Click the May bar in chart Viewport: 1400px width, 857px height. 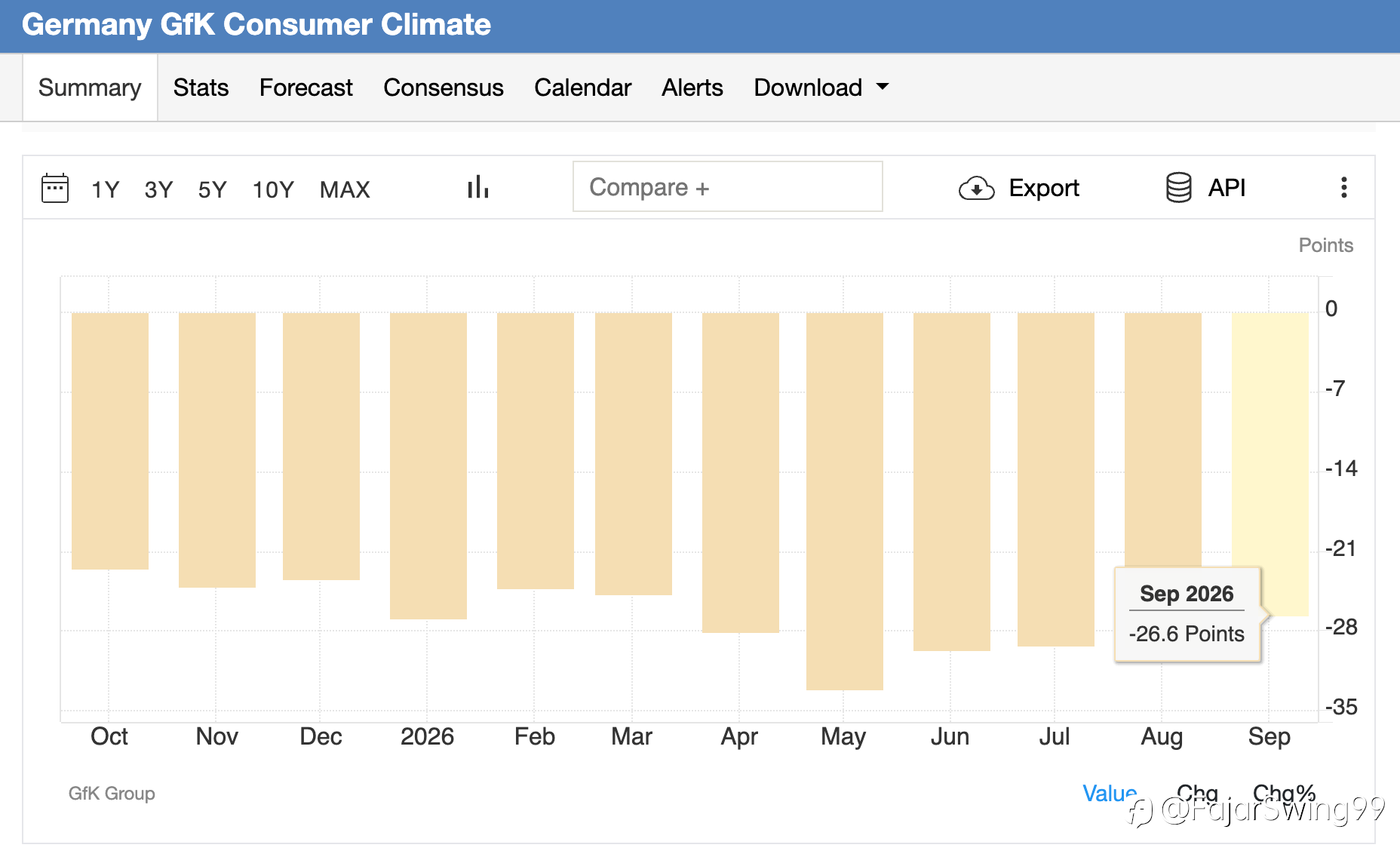pos(845,502)
